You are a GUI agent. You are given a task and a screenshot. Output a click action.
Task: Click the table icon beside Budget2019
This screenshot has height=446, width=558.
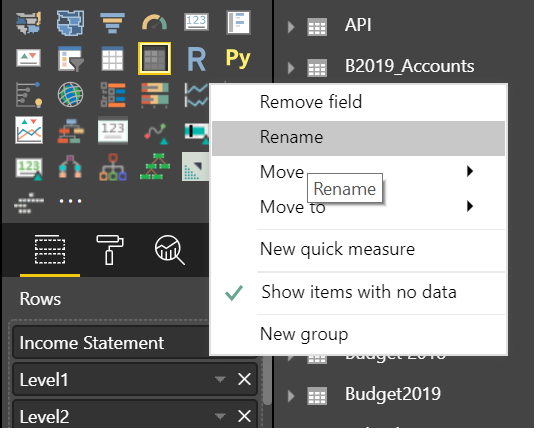coord(317,396)
